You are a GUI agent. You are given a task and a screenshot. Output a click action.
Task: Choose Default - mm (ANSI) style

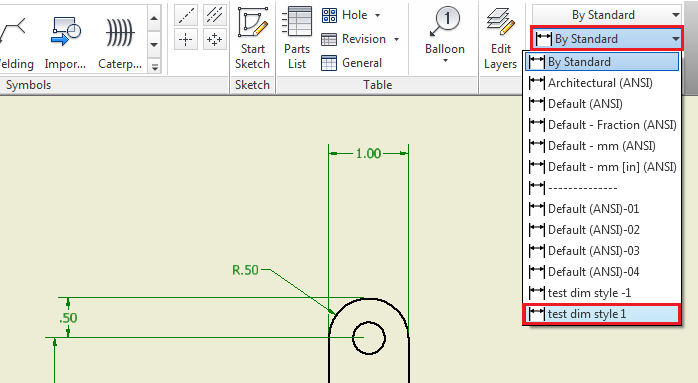coord(602,146)
